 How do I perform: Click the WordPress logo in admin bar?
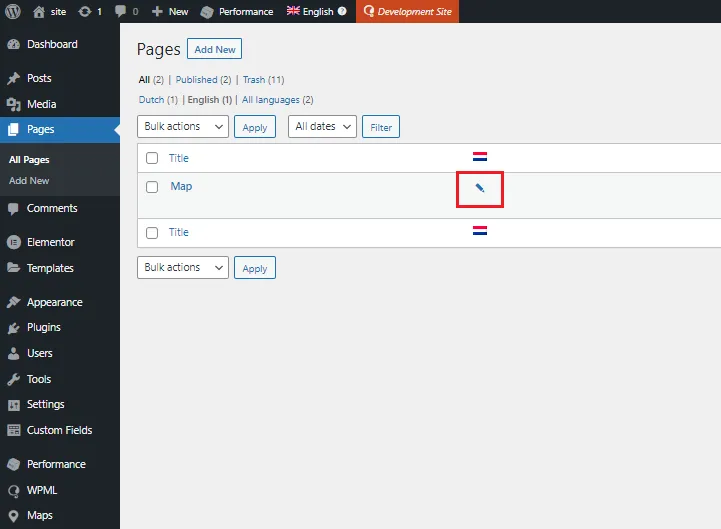13,11
